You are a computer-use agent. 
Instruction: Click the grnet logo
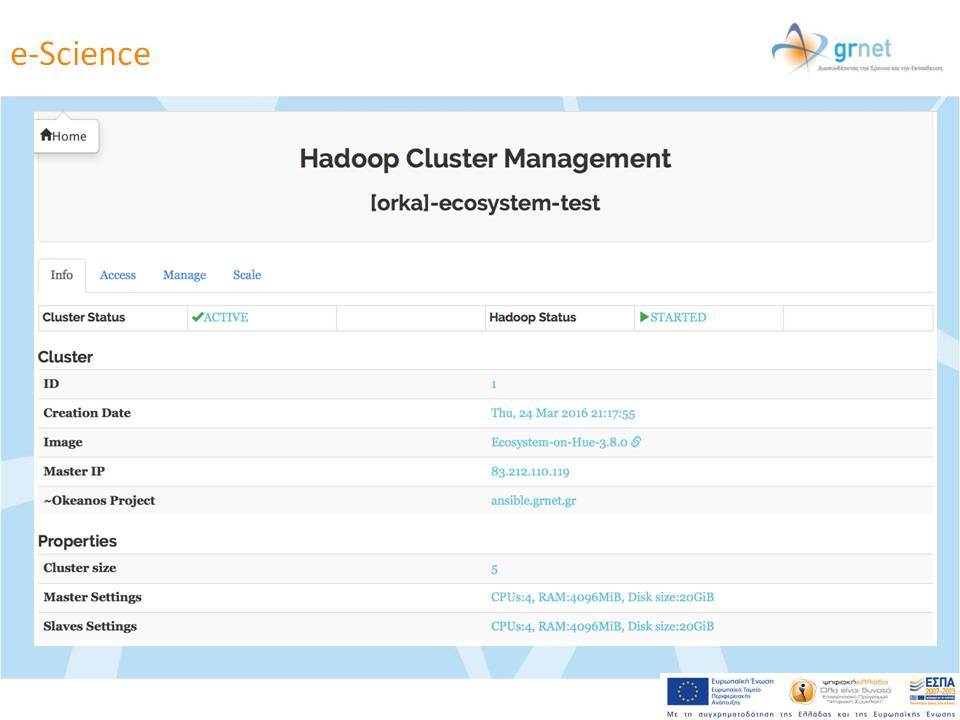(857, 50)
